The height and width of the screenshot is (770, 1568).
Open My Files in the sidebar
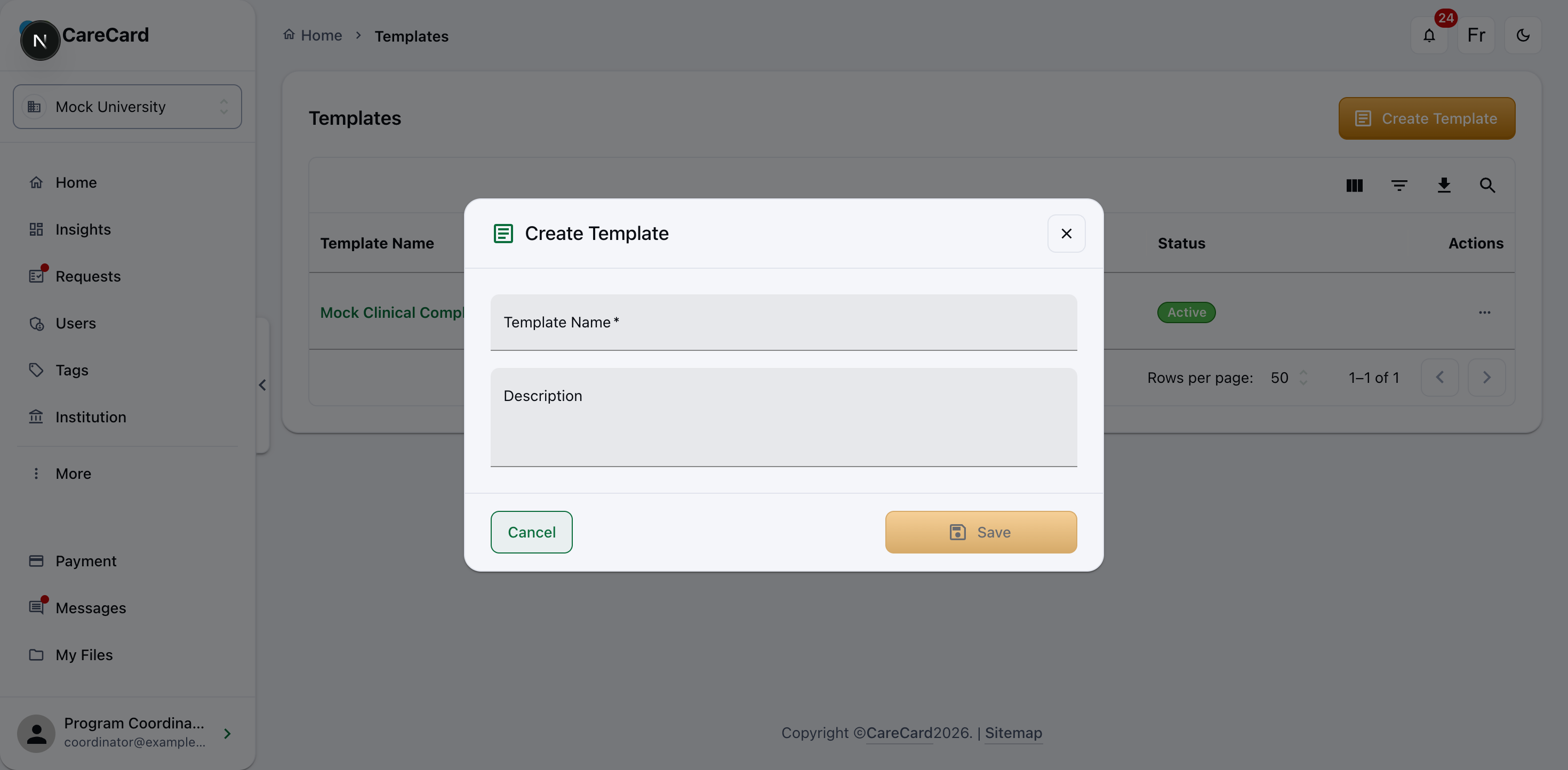click(x=127, y=655)
